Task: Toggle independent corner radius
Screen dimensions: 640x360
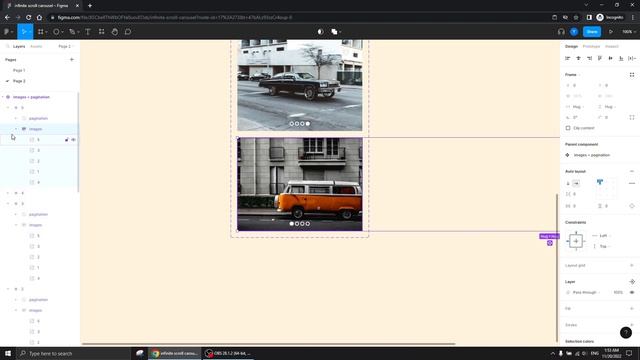Action: 632,118
